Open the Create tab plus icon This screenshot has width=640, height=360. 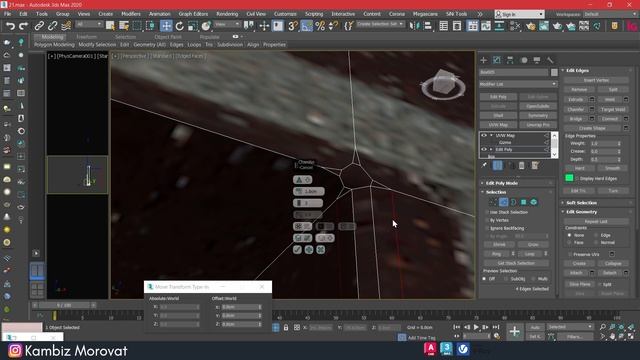click(484, 60)
